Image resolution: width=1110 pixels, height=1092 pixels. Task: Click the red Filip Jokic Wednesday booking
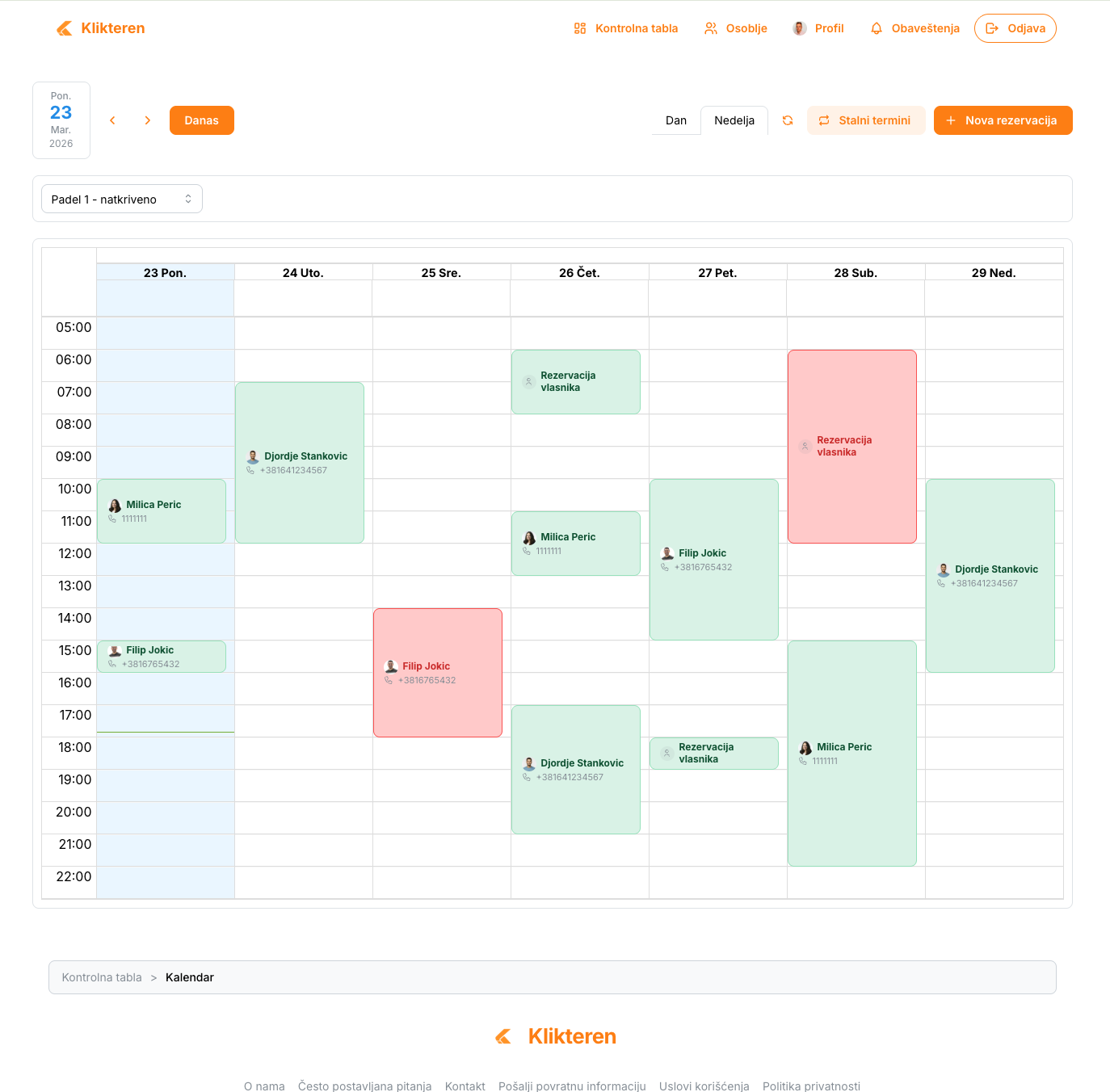(x=437, y=672)
